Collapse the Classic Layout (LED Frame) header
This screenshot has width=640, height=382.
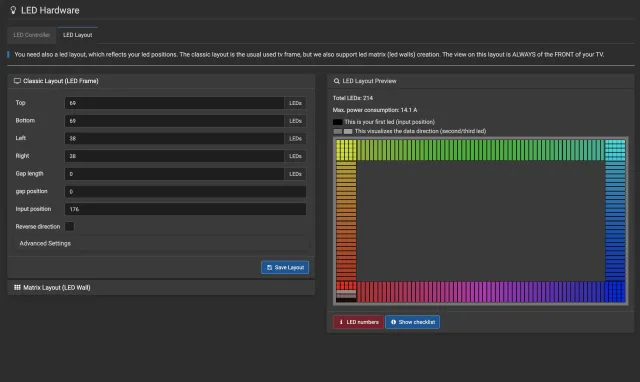pos(161,81)
